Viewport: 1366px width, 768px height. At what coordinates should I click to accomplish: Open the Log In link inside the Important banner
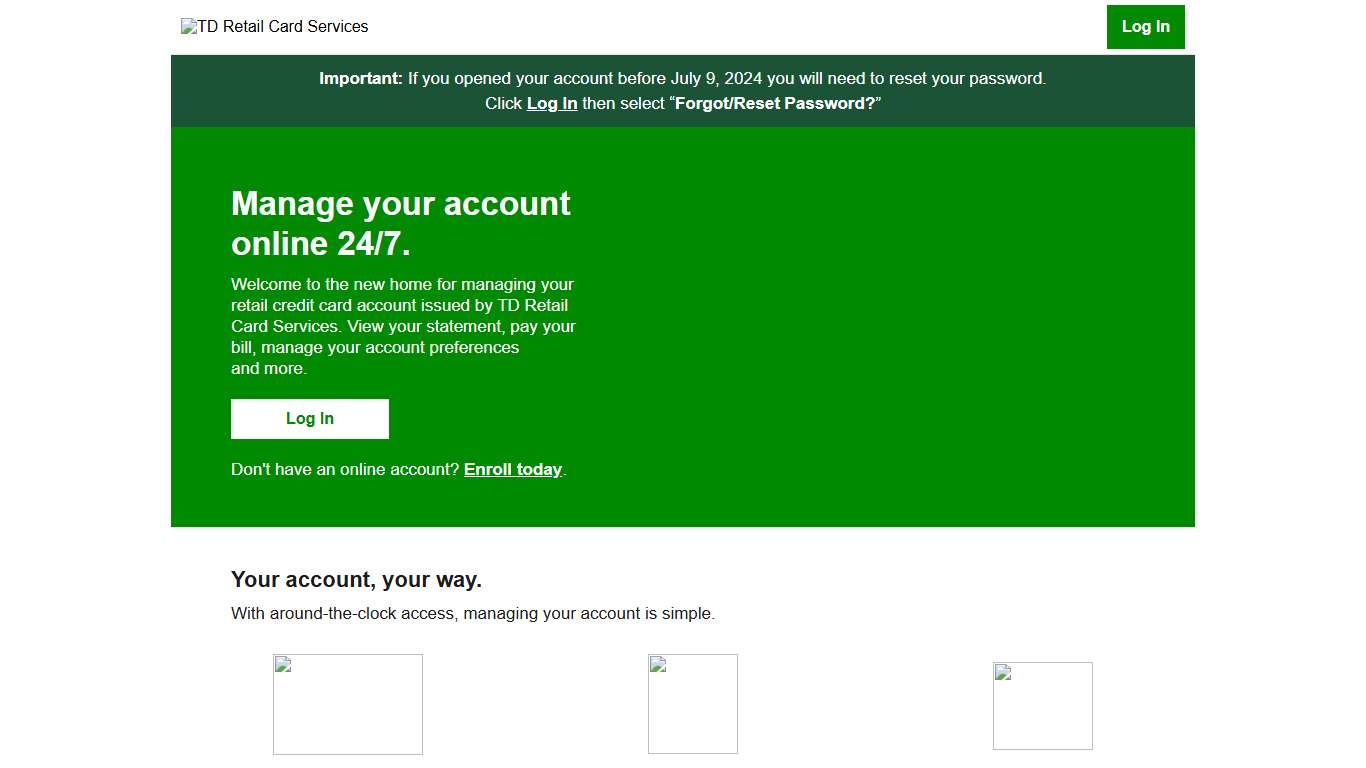click(x=551, y=103)
